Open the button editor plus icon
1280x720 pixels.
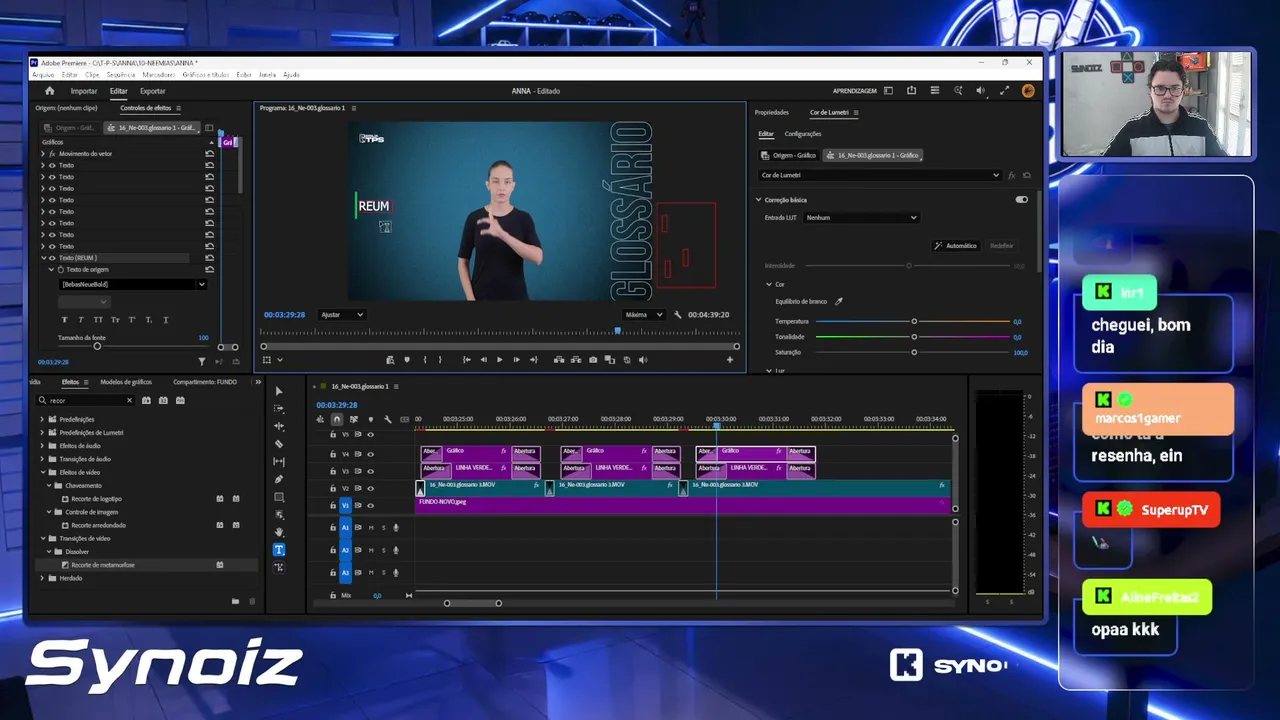pos(730,360)
